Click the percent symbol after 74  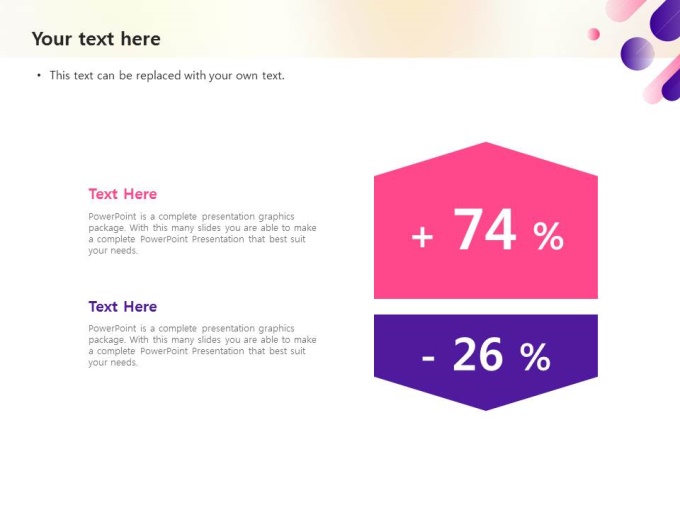tap(548, 237)
